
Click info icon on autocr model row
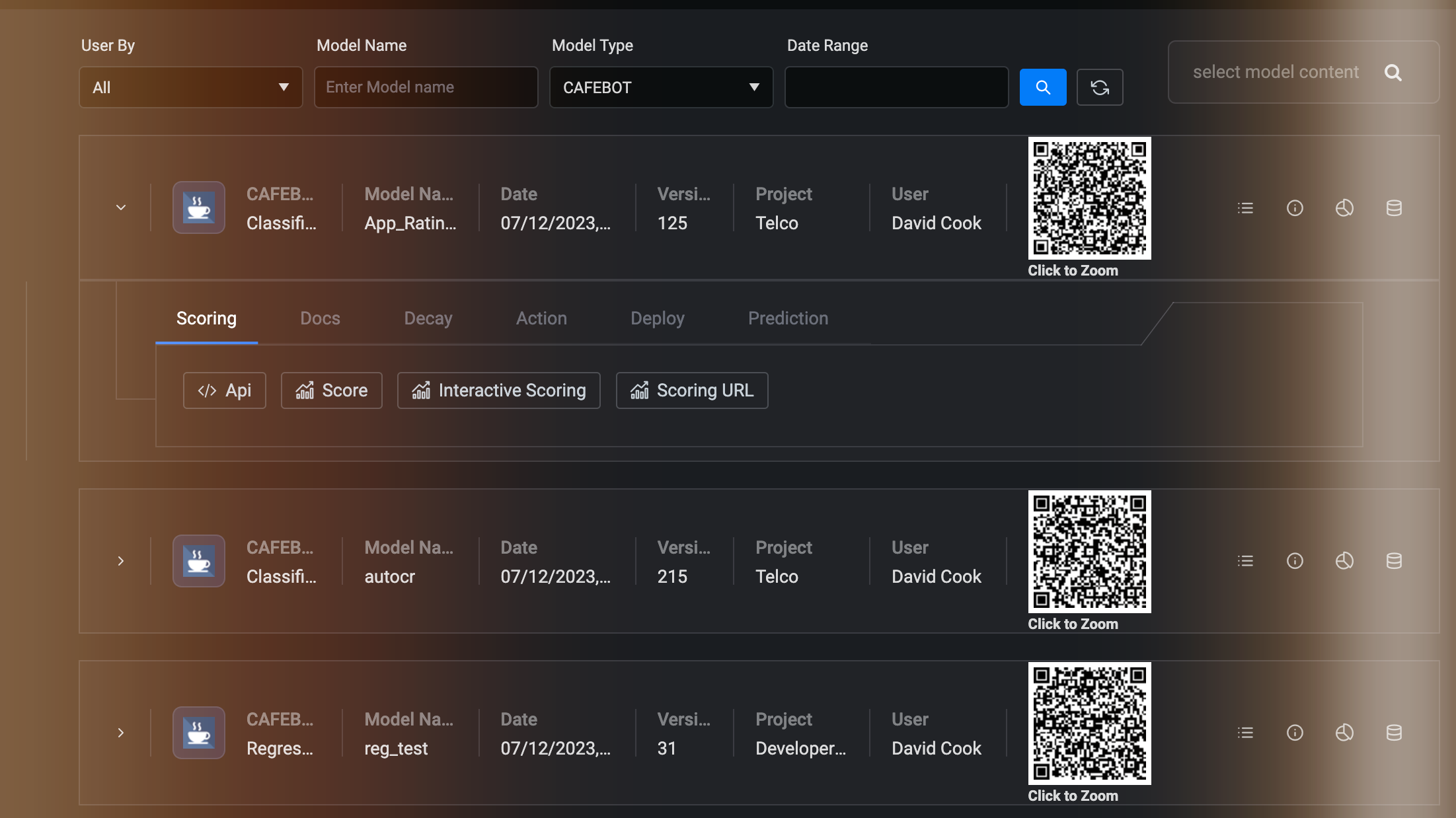pos(1294,561)
